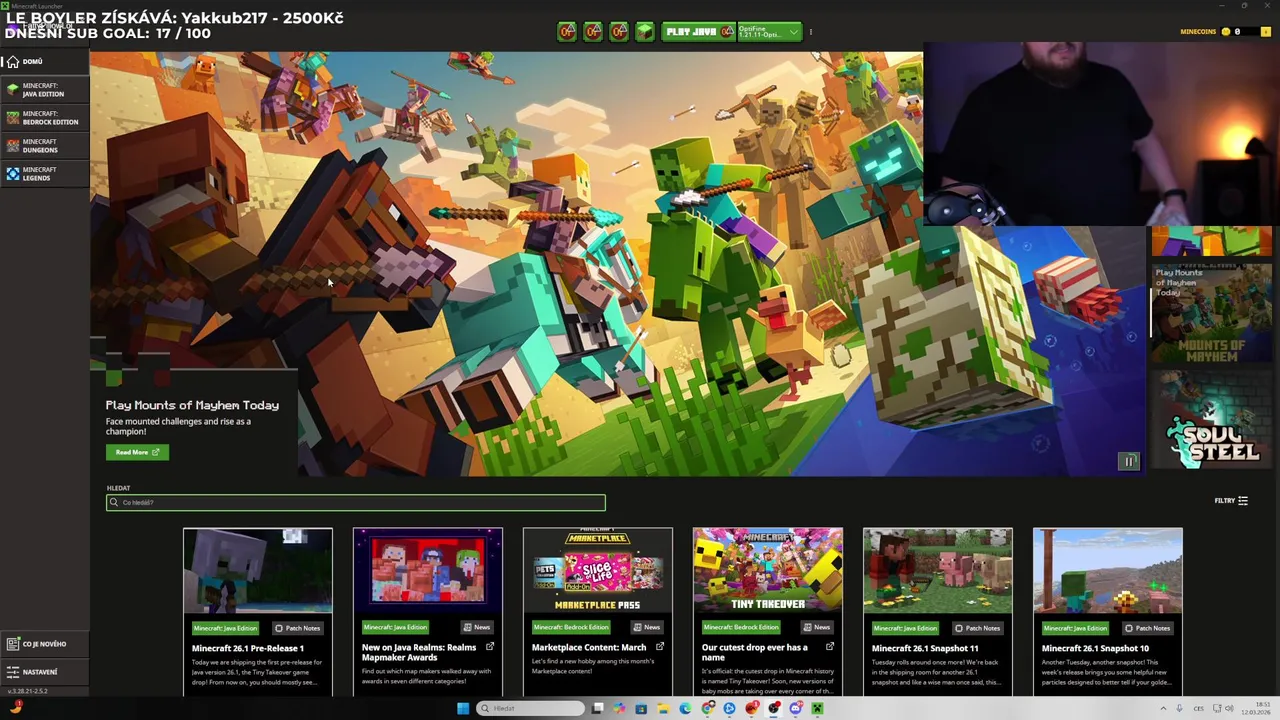
Task: Click the second quick-launch shortcut icon
Action: [x=593, y=32]
